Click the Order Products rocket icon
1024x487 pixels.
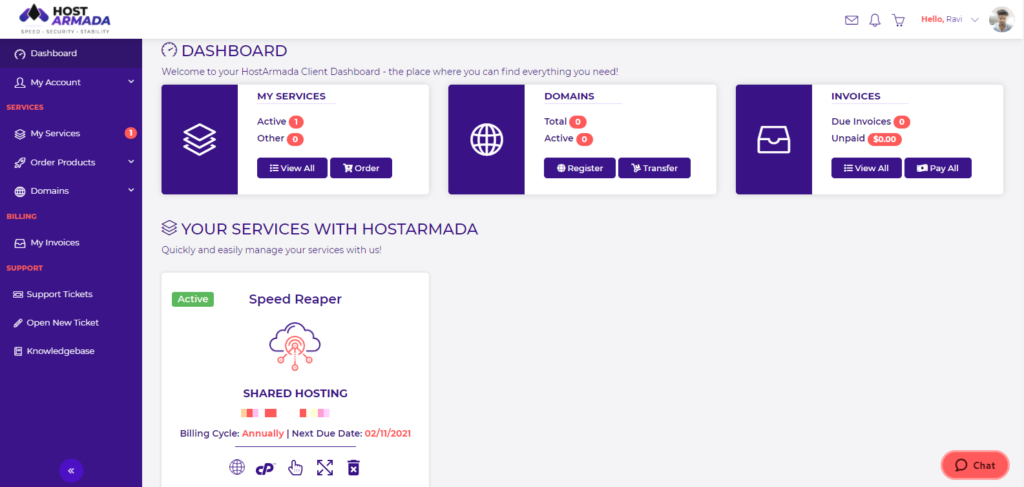pos(20,163)
